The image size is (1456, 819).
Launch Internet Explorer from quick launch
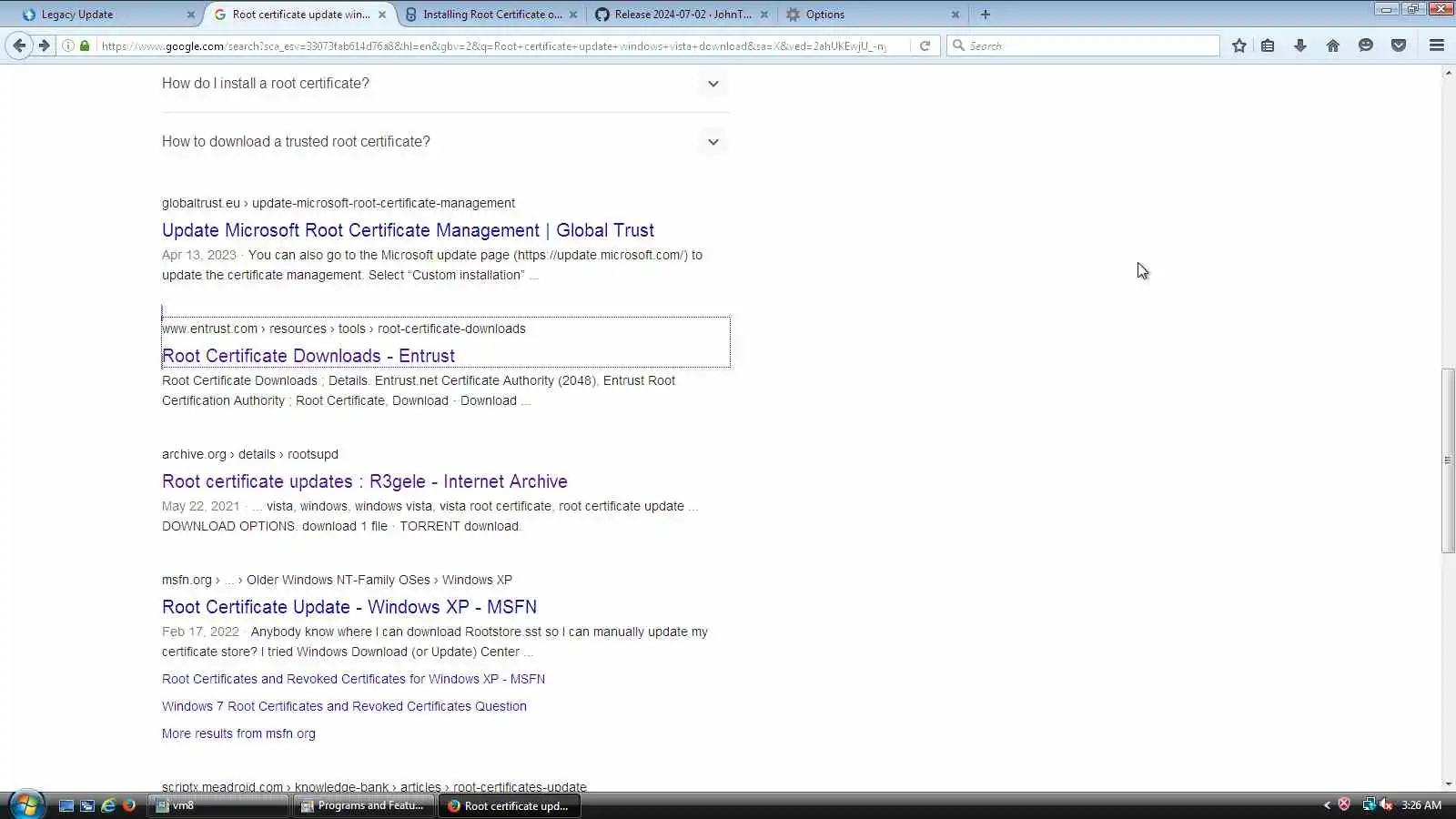[108, 805]
